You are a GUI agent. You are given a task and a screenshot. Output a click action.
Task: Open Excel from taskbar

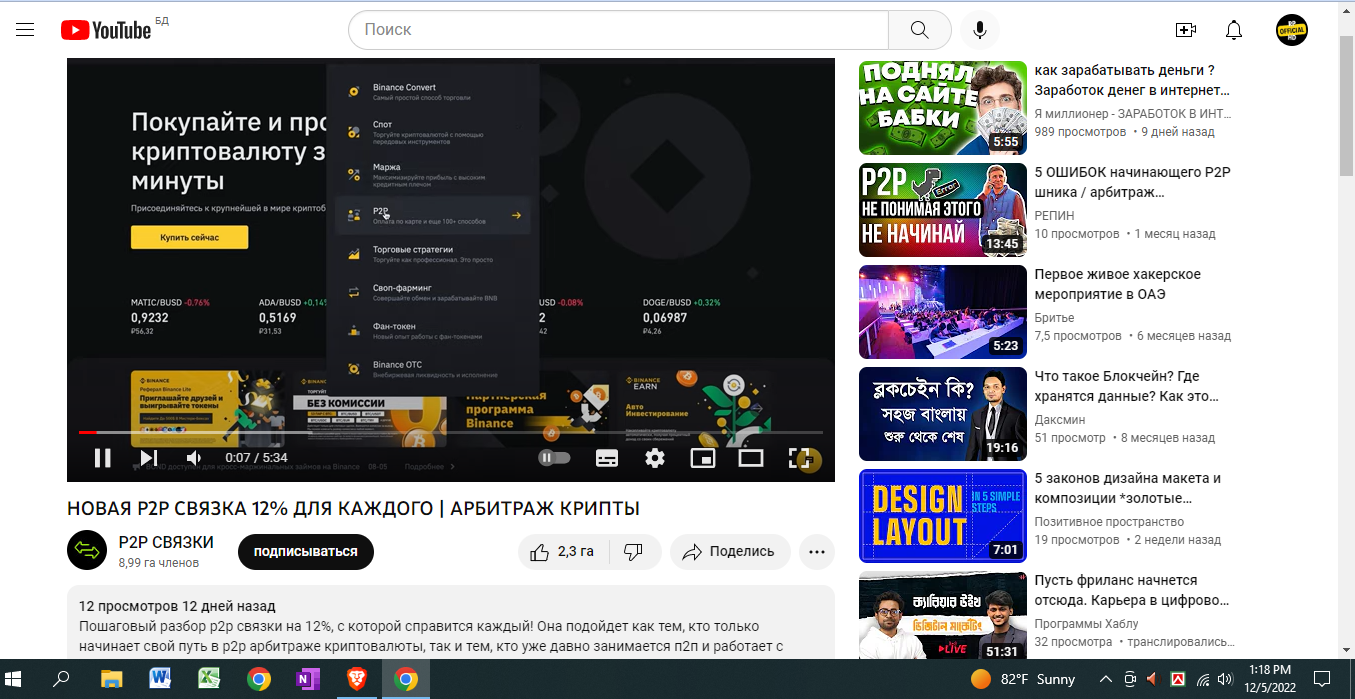pos(209,679)
